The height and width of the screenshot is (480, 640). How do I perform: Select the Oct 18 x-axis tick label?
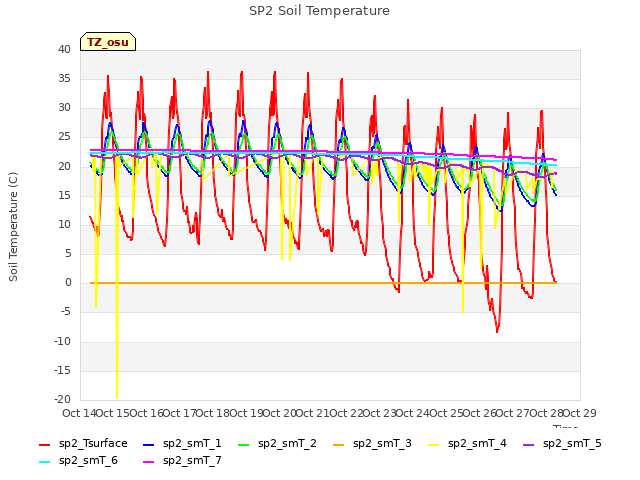[213, 413]
